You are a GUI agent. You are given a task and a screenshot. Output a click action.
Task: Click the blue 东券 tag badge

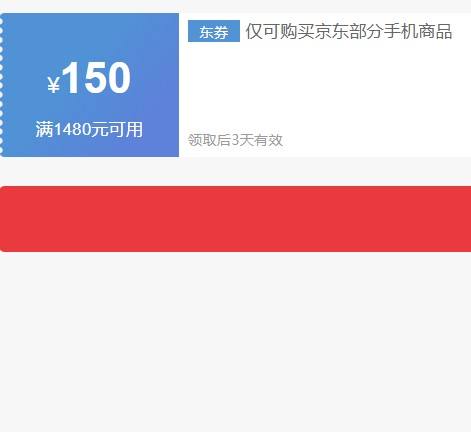pyautogui.click(x=214, y=31)
